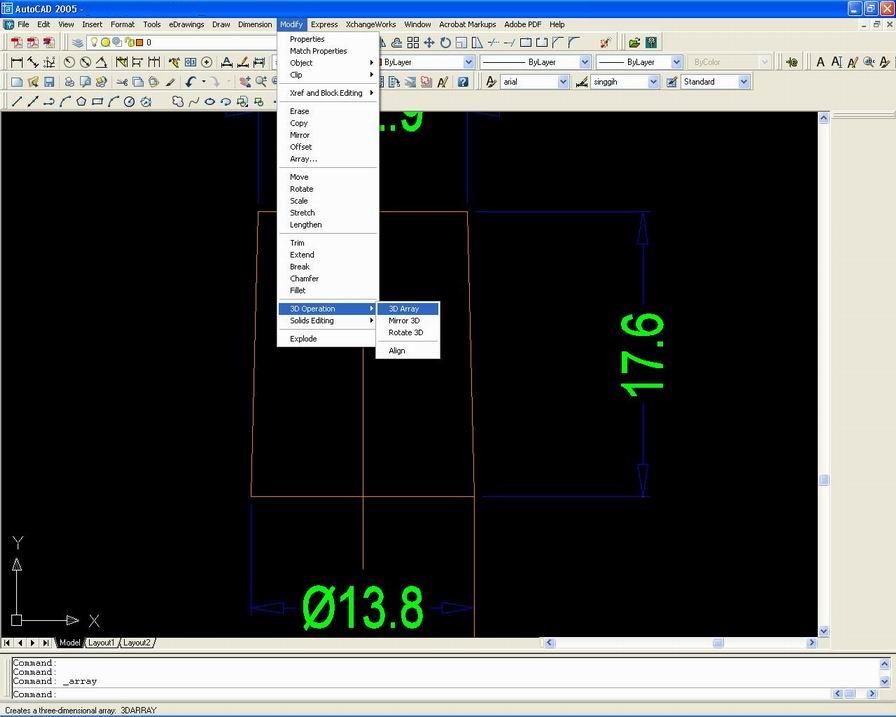The image size is (896, 717).
Task: Switch to the Layout1 tab
Action: [x=101, y=643]
